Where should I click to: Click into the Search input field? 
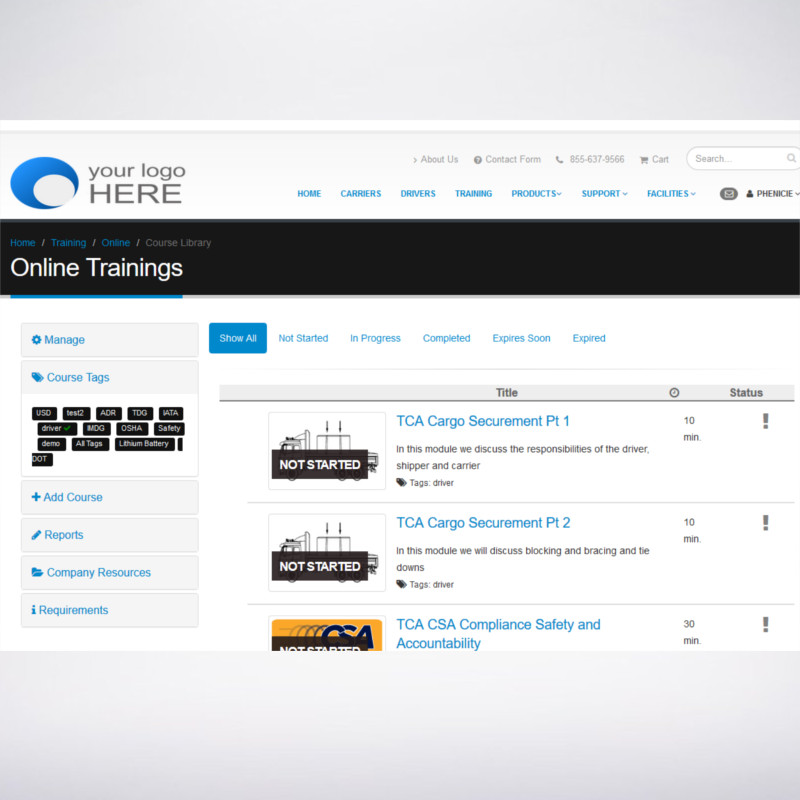[x=735, y=159]
